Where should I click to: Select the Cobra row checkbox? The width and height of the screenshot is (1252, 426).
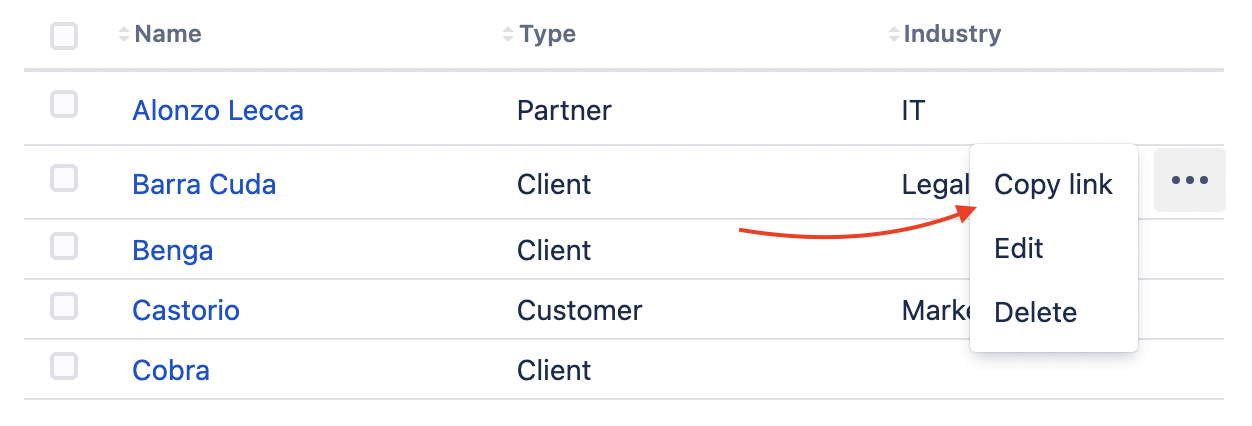point(64,367)
